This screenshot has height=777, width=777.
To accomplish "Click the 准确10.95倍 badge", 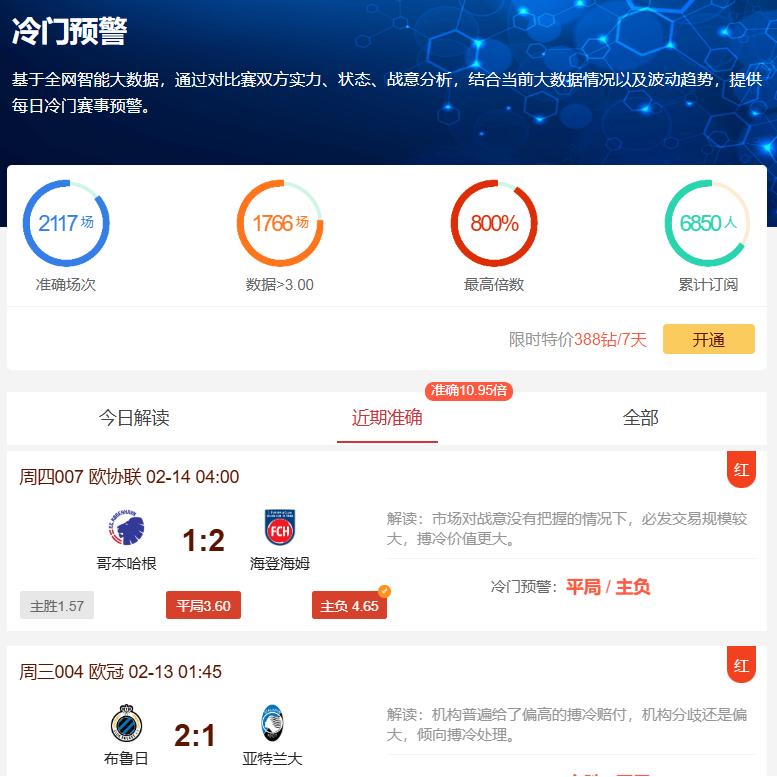I will (x=469, y=390).
